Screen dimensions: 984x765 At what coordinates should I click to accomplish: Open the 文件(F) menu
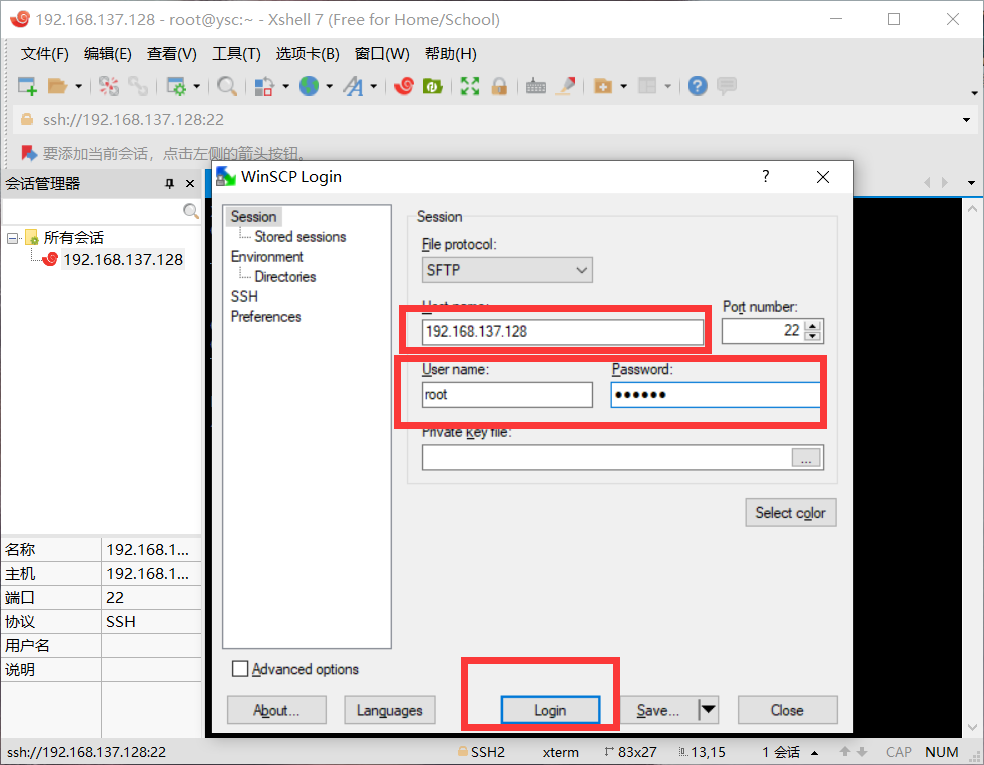[x=44, y=54]
